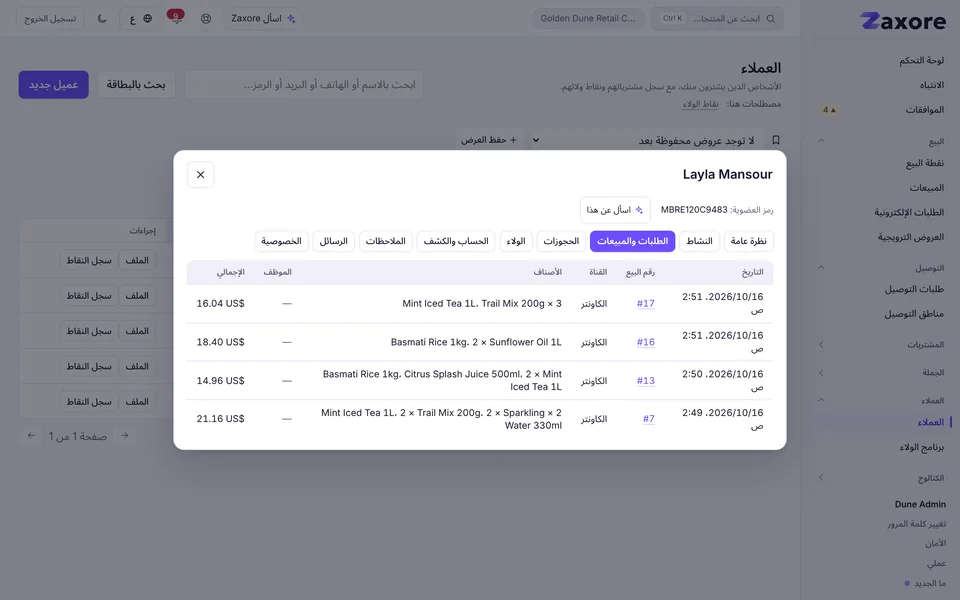Screen dimensions: 960x600
Task: Click the الإجمالي column header
Action: click(x=230, y=272)
